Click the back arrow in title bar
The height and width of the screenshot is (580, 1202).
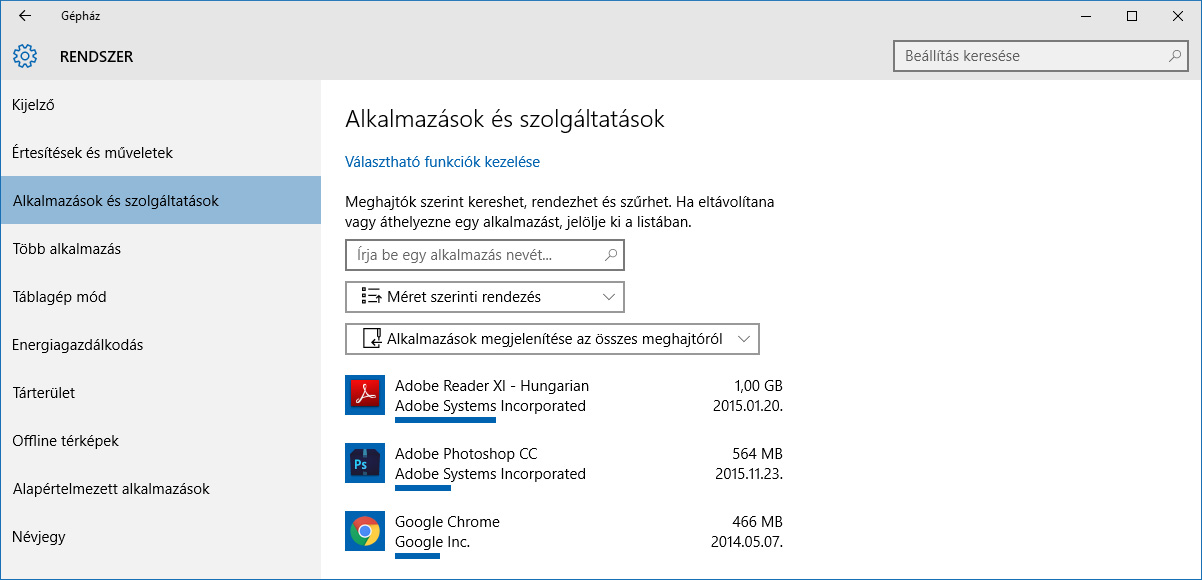25,16
